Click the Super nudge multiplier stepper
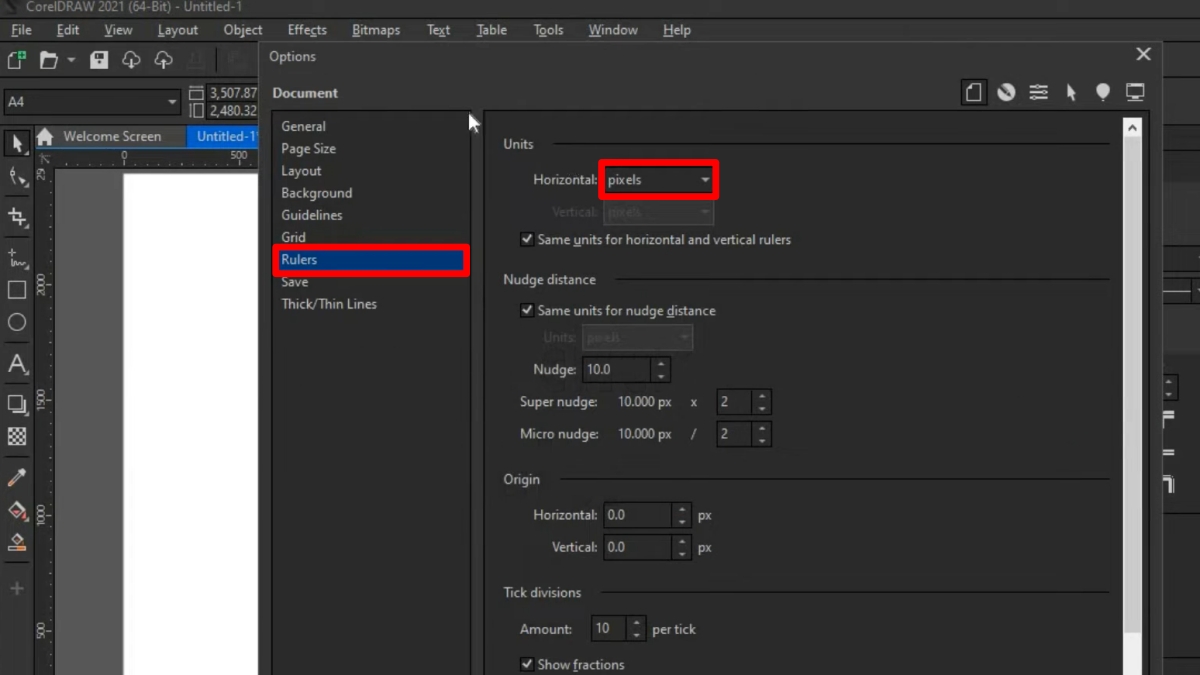The width and height of the screenshot is (1200, 675). (762, 403)
